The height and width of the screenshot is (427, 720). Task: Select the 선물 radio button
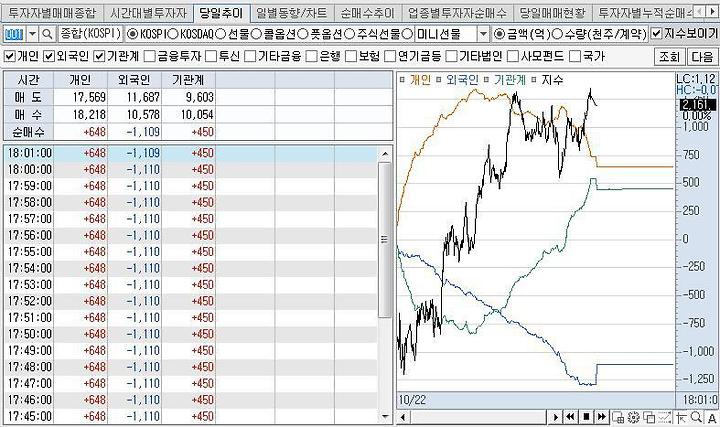tap(221, 34)
